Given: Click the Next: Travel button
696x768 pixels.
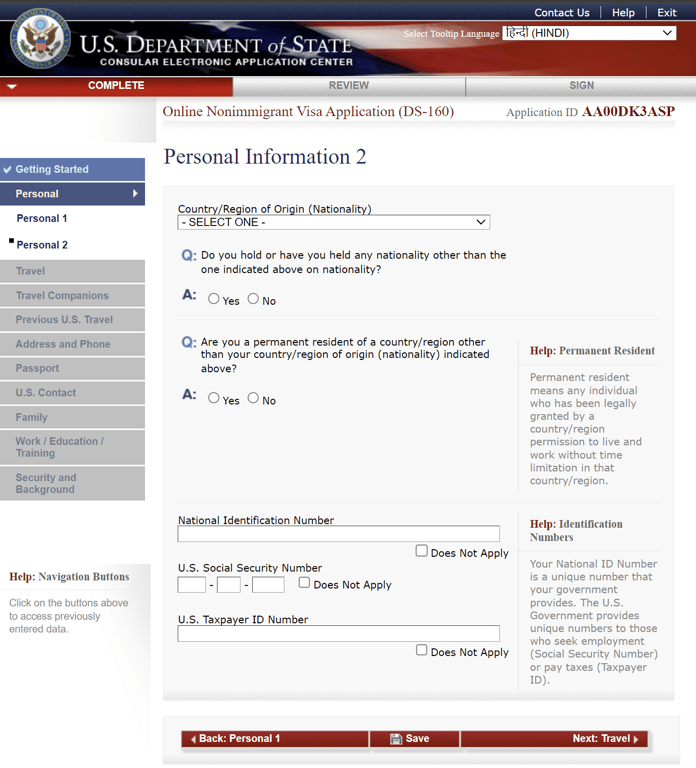Looking at the screenshot, I should (554, 739).
